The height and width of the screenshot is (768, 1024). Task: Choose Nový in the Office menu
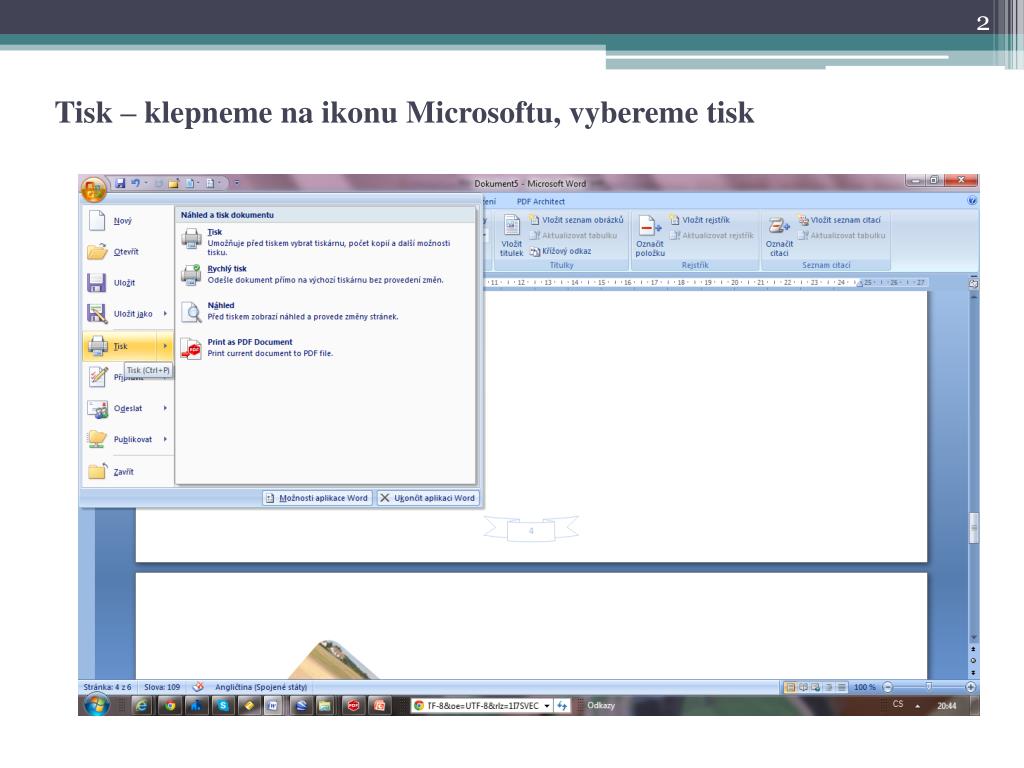click(x=127, y=221)
